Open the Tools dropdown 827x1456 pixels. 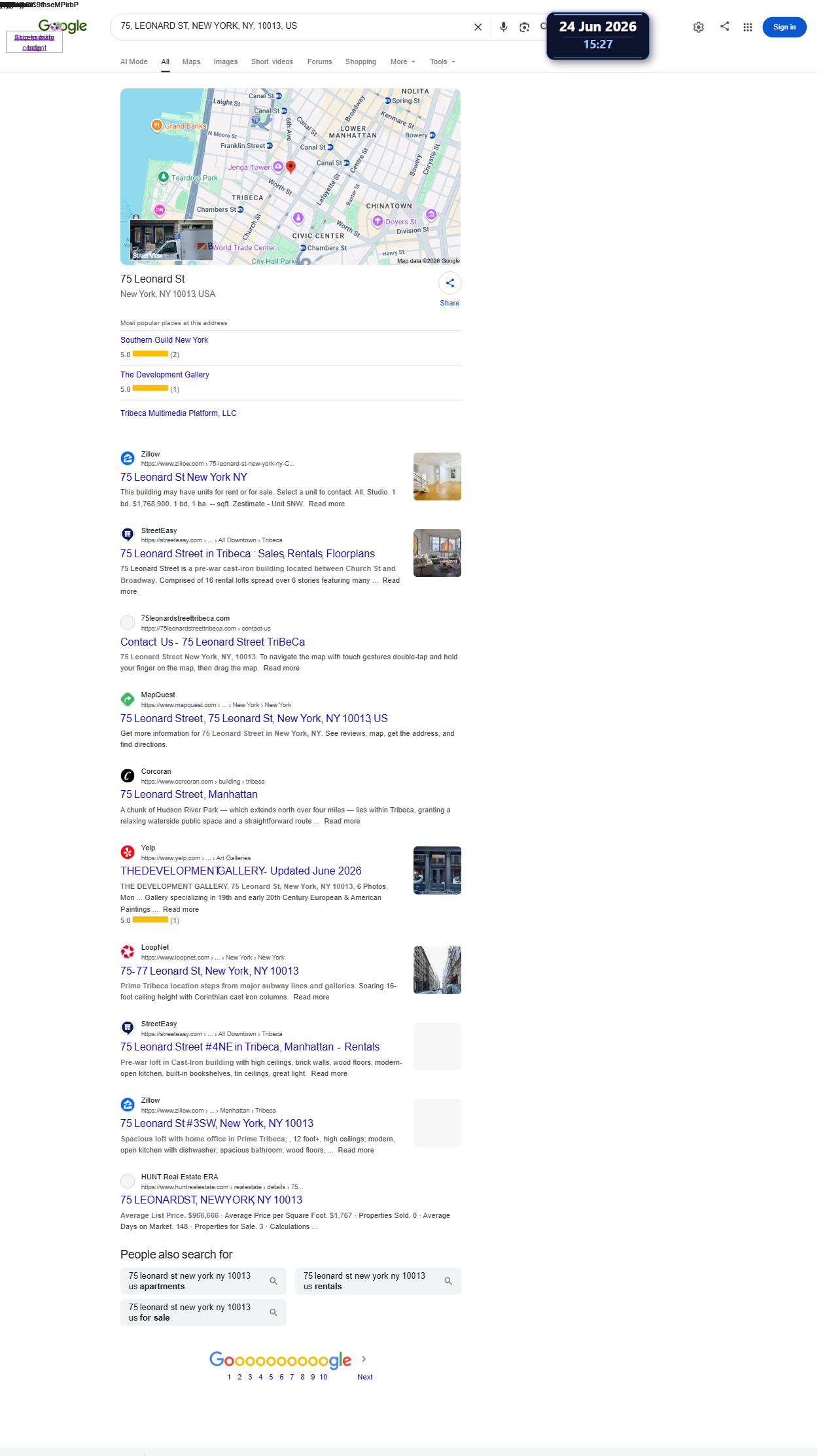pos(442,61)
